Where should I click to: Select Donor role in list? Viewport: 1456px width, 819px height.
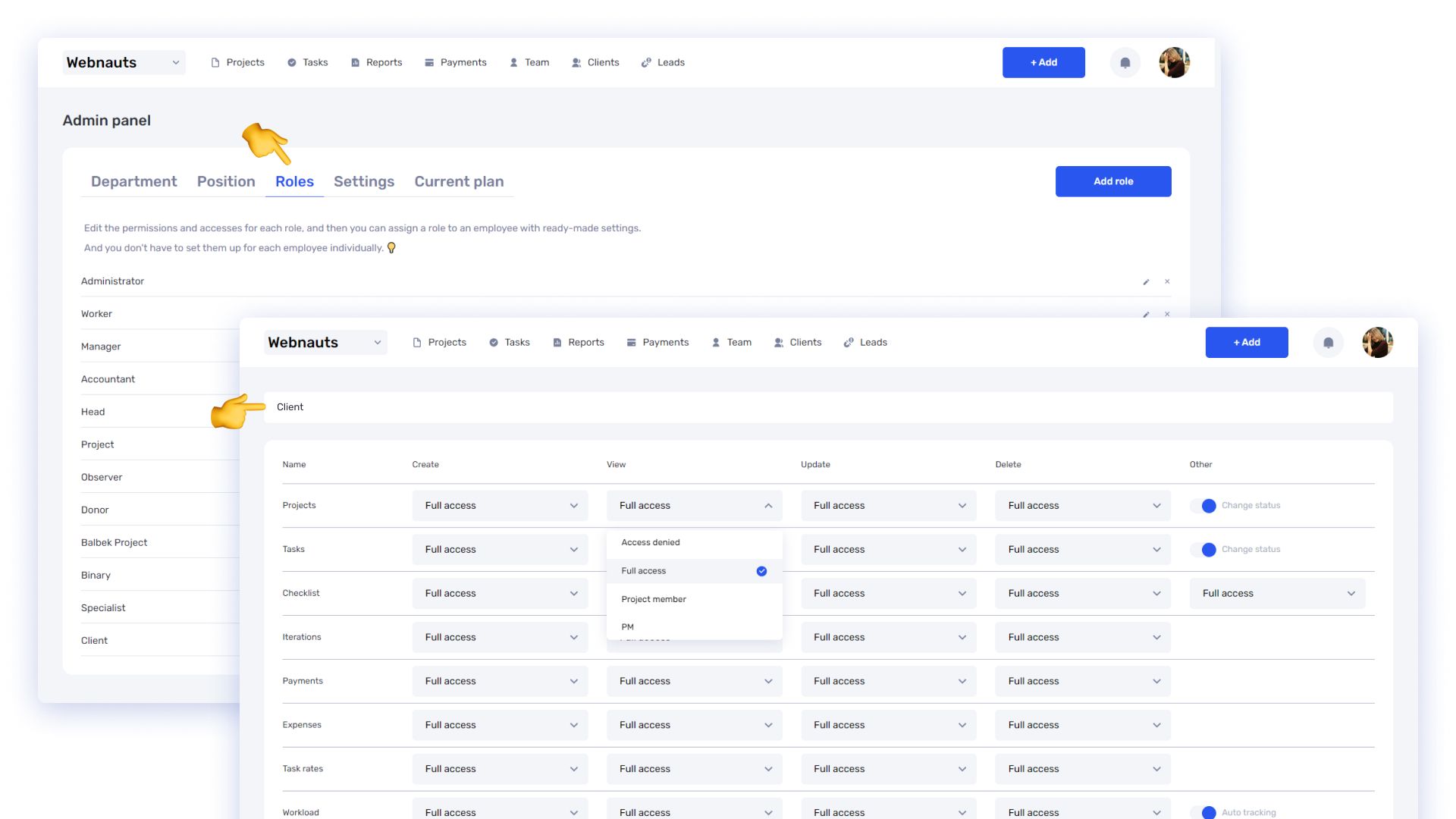[95, 510]
